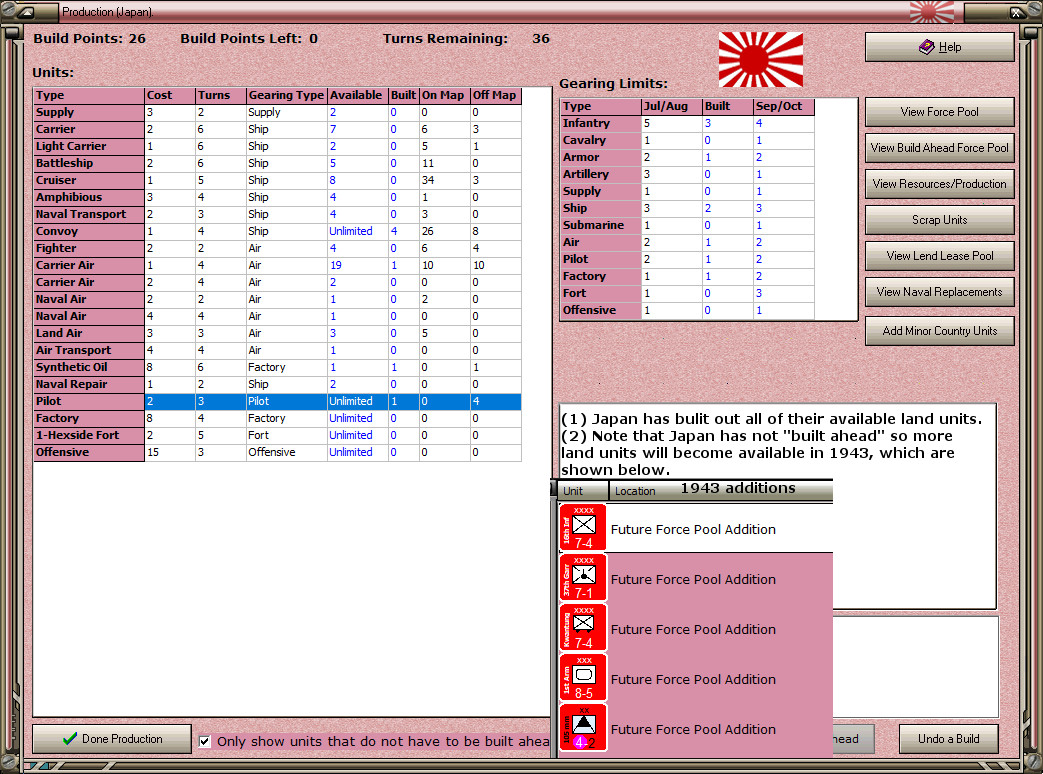1043x774 pixels.
Task: Click the green checkmark on Done Production
Action: [69, 739]
